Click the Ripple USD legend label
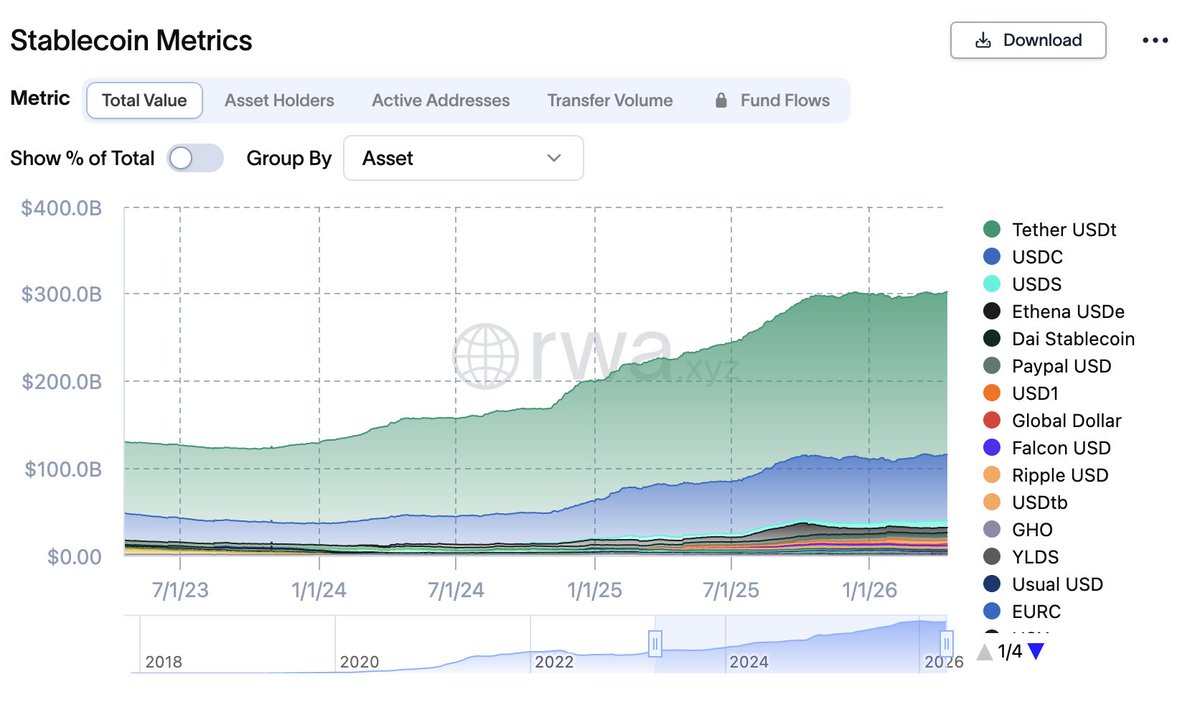Image resolution: width=1200 pixels, height=702 pixels. 1060,475
